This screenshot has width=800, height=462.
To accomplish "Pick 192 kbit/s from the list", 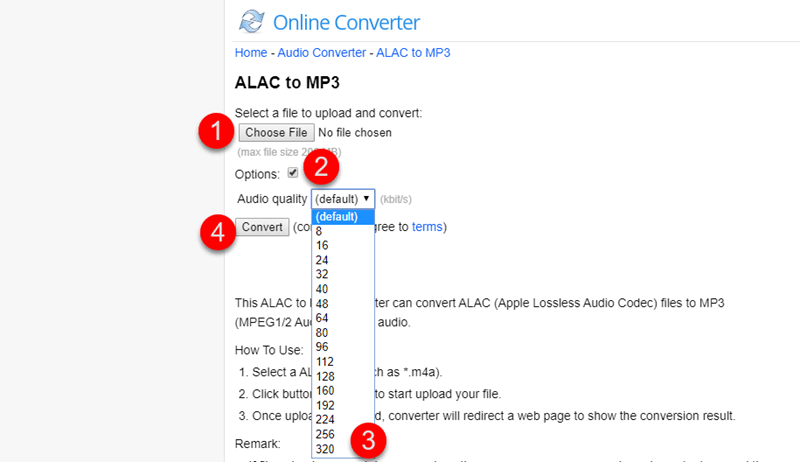I will (324, 406).
